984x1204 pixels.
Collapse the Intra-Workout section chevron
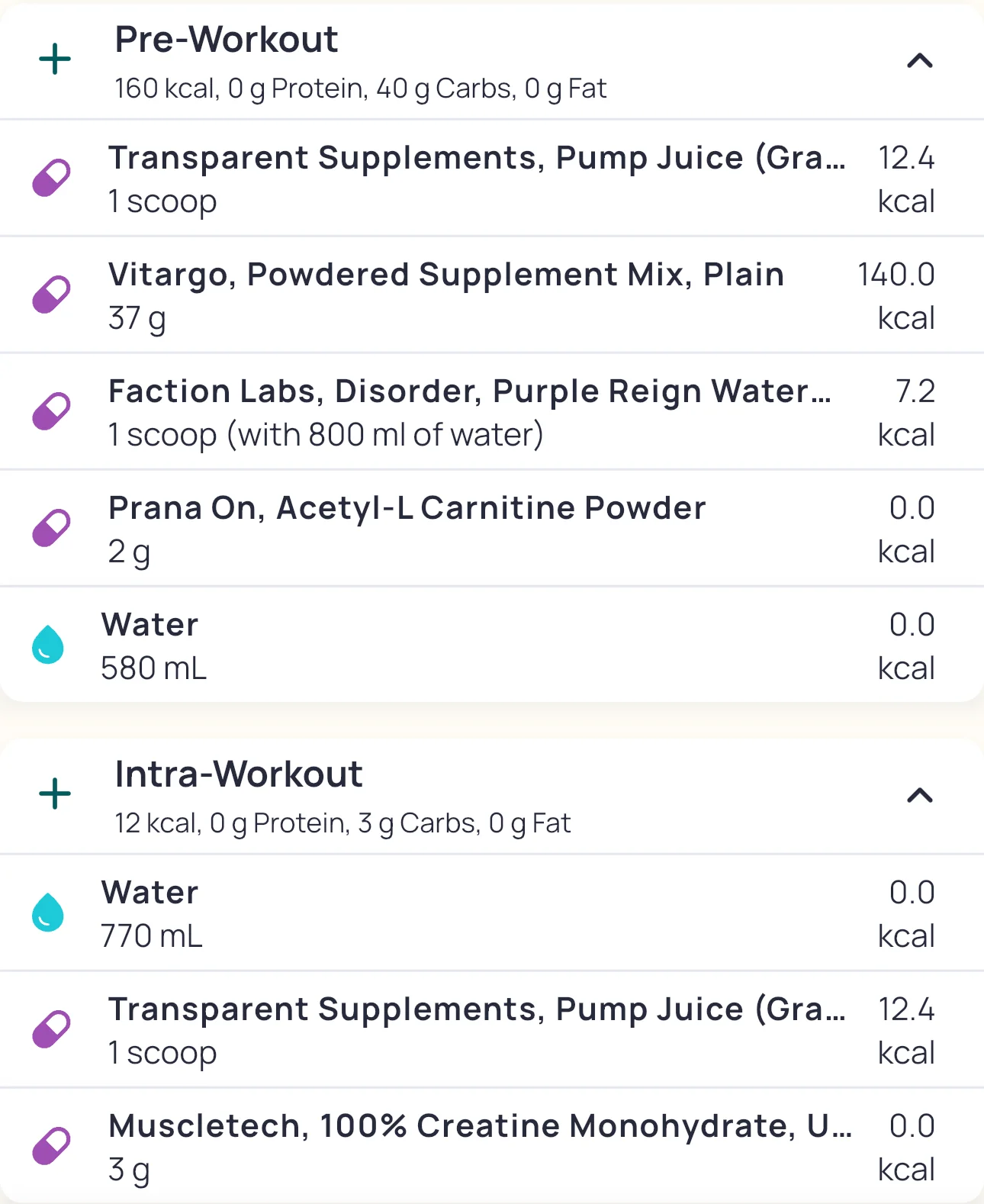point(920,795)
